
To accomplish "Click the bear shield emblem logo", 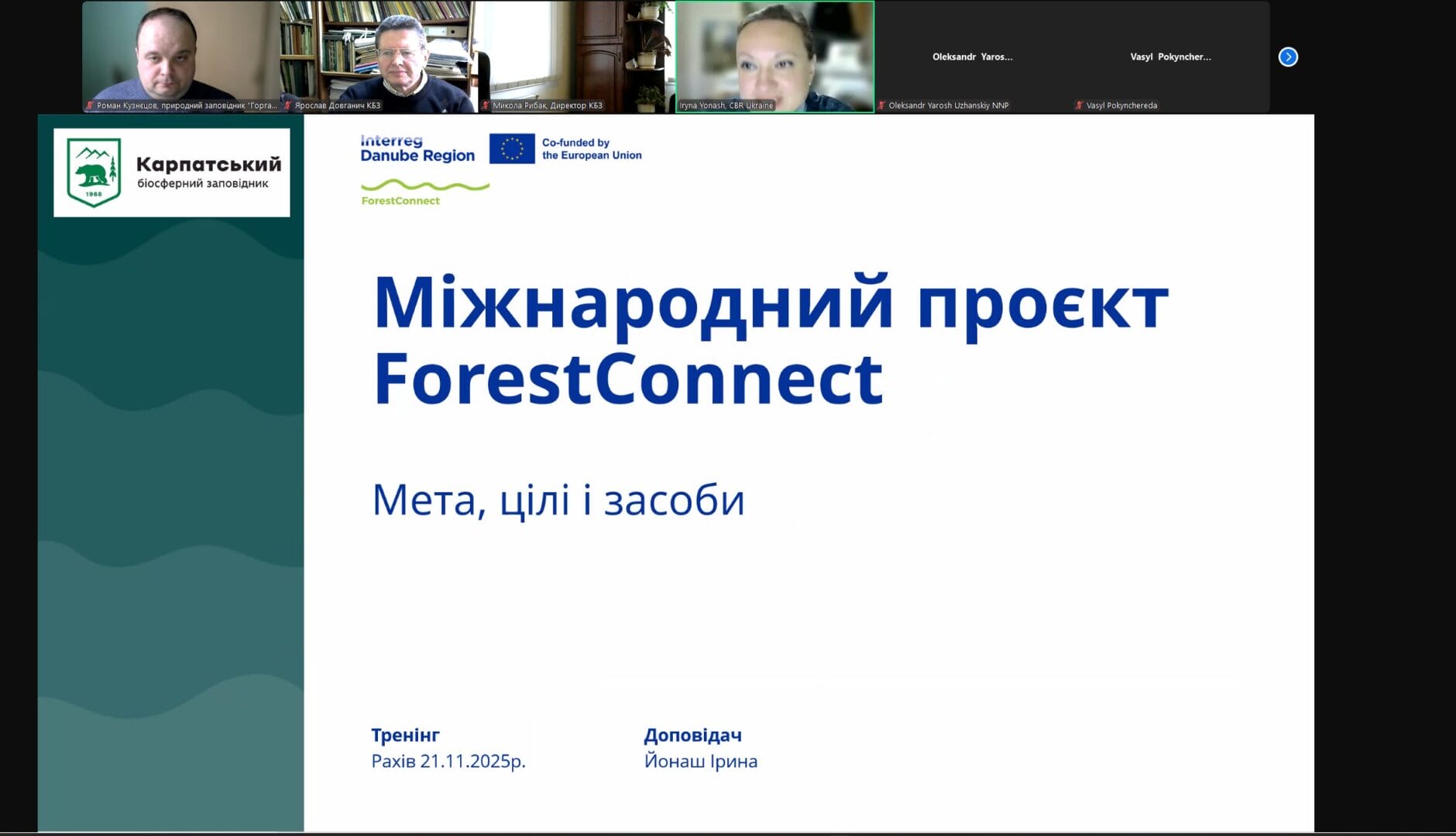I will (x=94, y=173).
